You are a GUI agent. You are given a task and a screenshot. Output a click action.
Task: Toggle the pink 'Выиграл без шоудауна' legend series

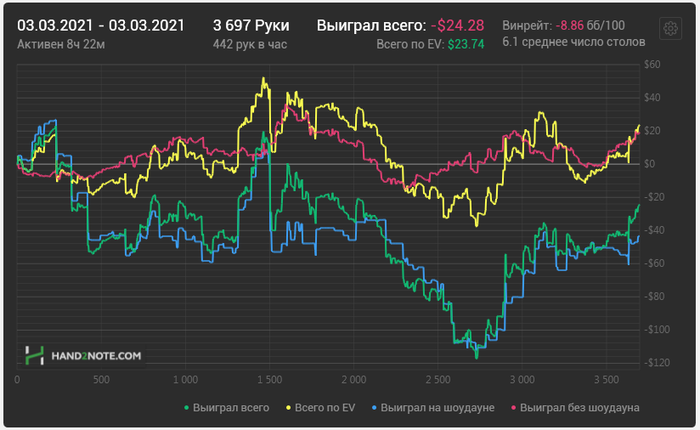click(575, 408)
